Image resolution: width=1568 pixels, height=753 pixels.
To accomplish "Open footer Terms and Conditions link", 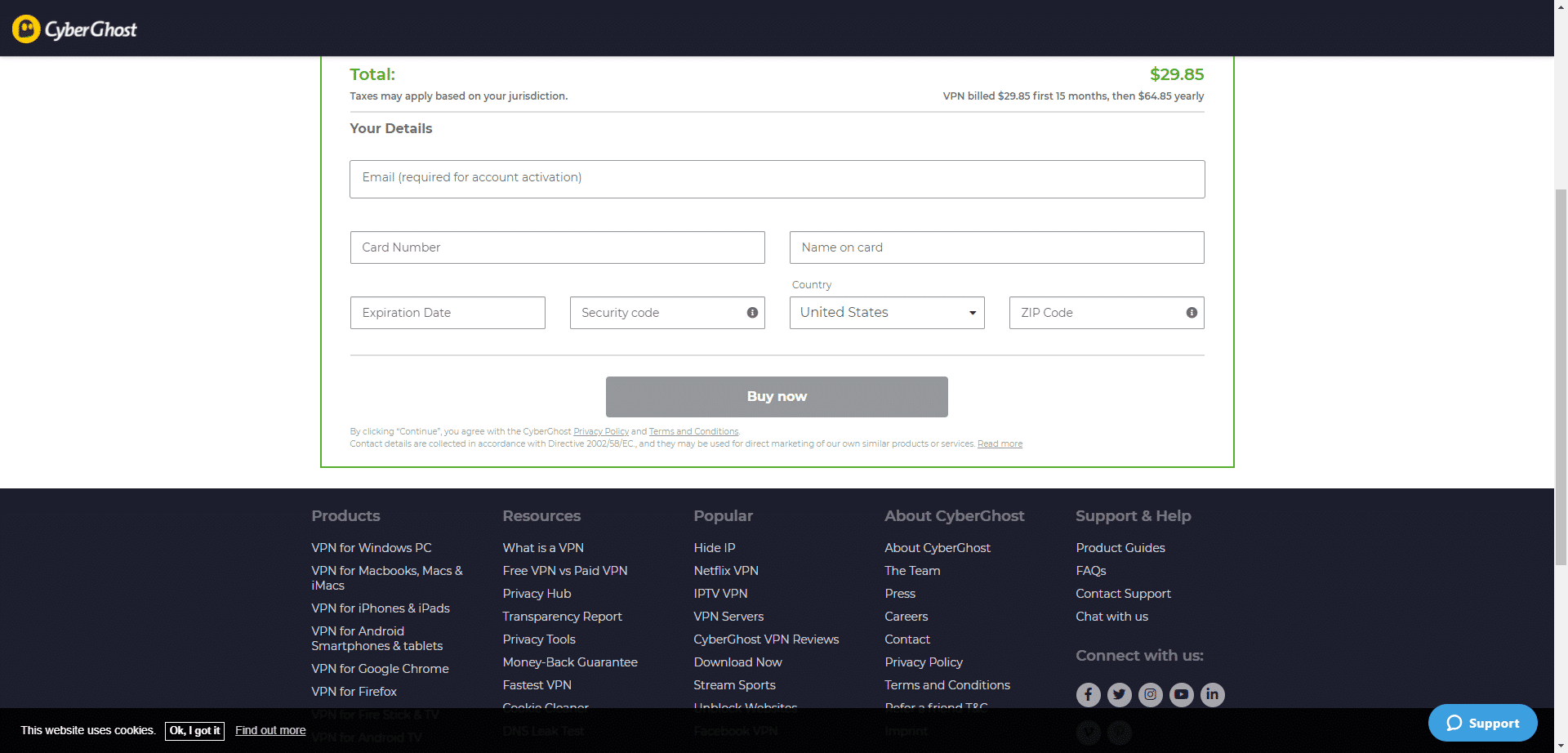I will click(947, 685).
